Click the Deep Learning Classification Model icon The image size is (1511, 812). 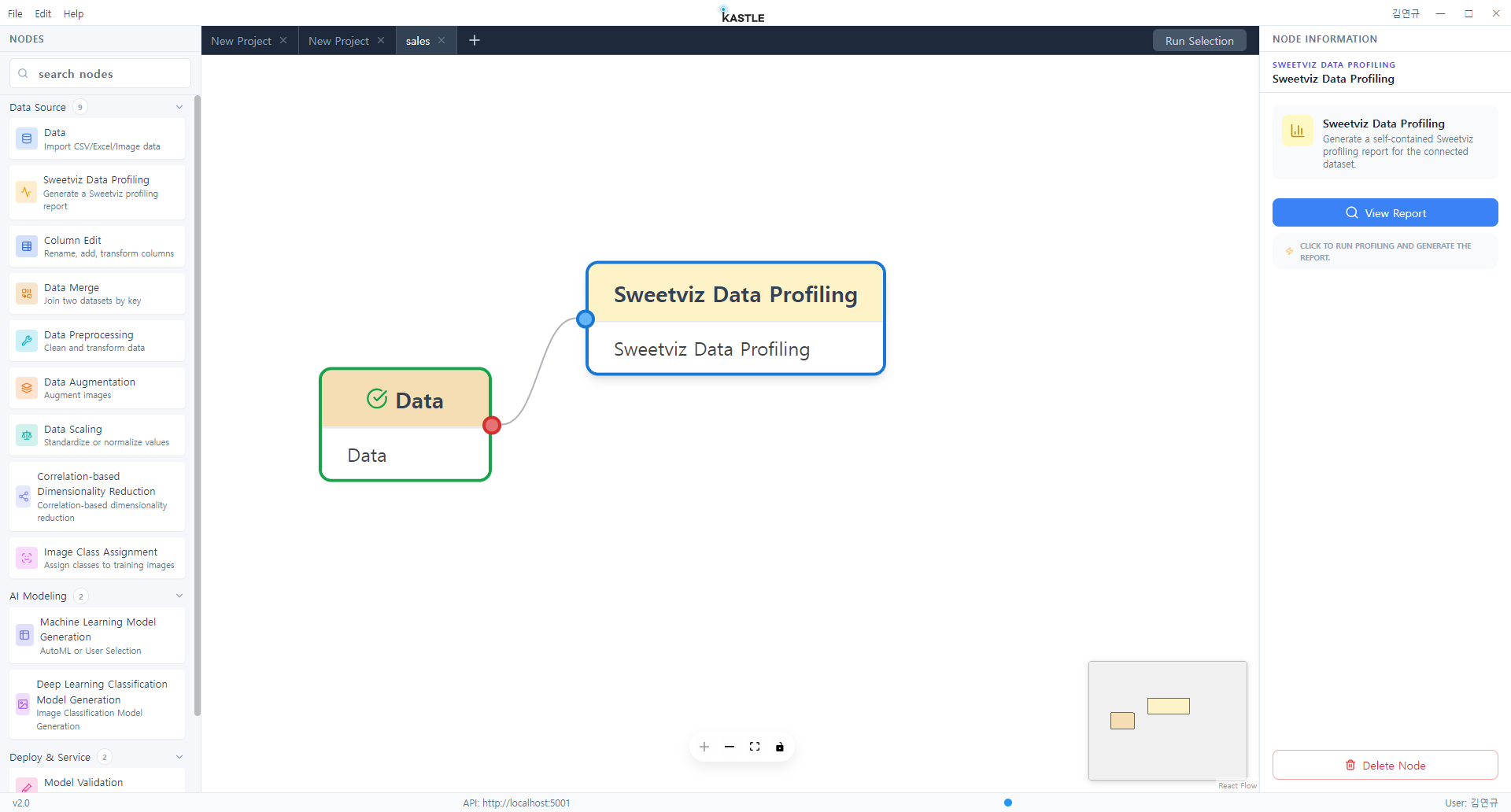pos(23,704)
